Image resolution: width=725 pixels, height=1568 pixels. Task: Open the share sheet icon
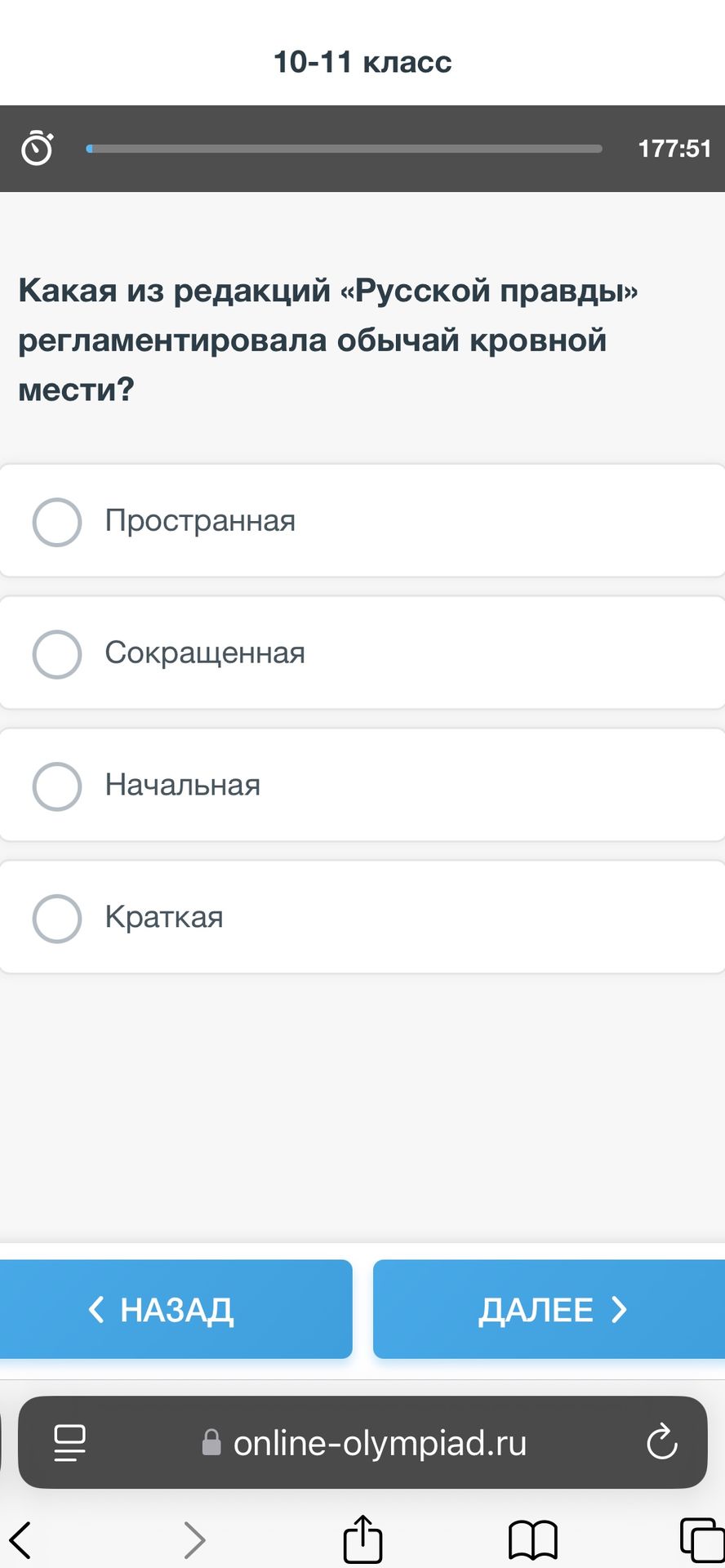(362, 1539)
